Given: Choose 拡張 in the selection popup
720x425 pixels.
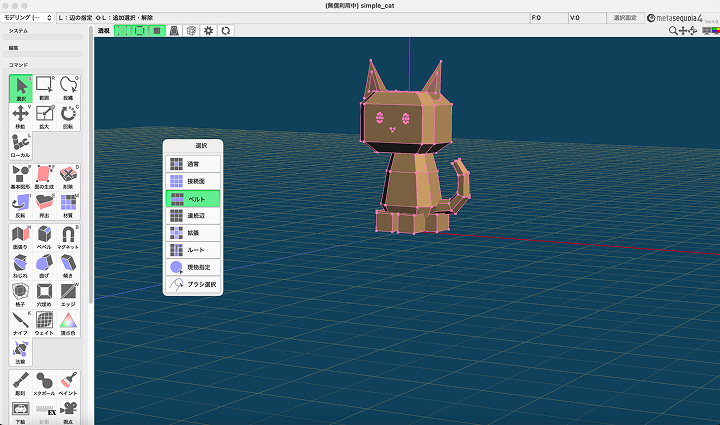Looking at the screenshot, I should [193, 233].
